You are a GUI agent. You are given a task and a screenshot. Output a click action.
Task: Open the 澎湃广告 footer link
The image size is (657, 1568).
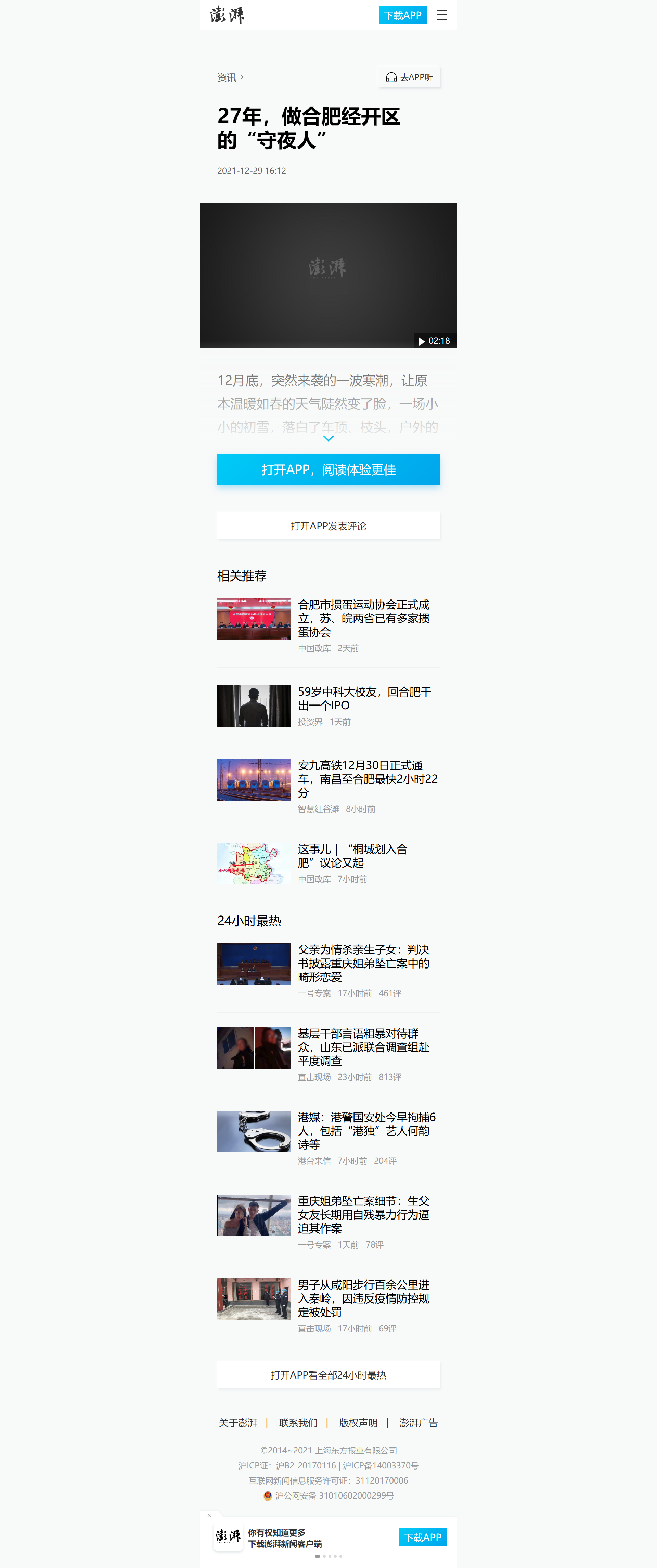418,1423
